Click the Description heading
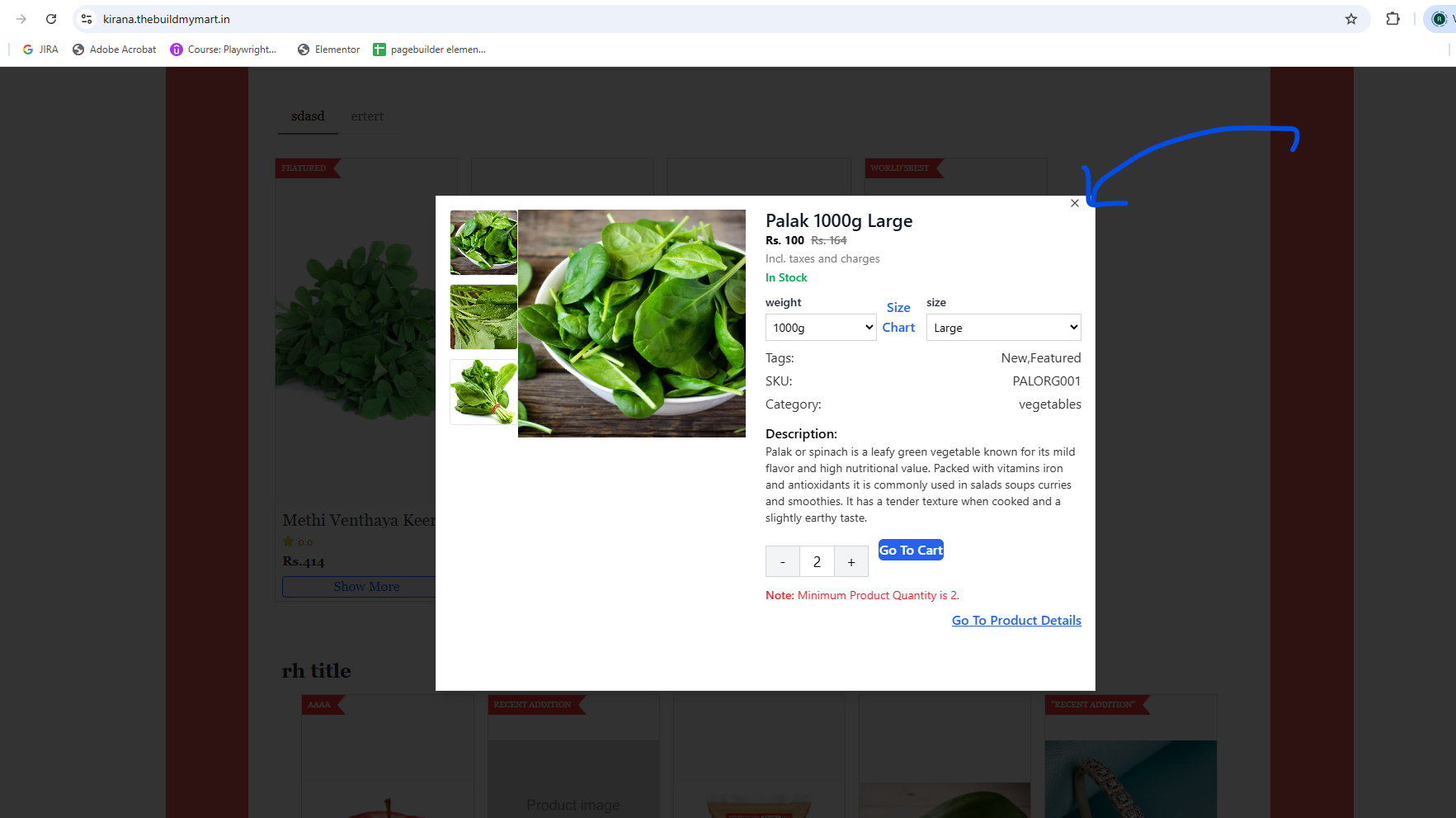 pyautogui.click(x=801, y=434)
